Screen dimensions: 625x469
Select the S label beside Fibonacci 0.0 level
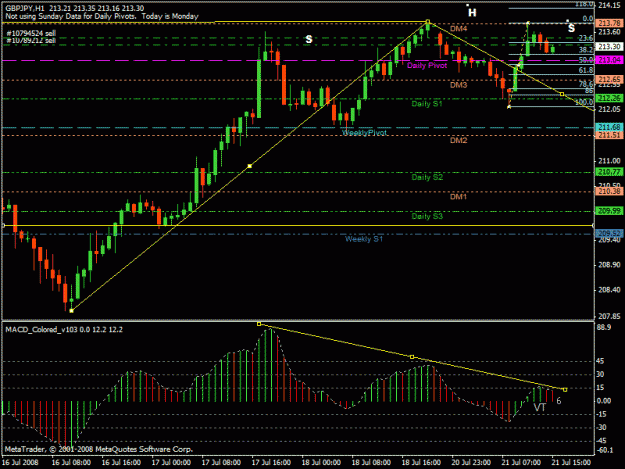click(571, 28)
